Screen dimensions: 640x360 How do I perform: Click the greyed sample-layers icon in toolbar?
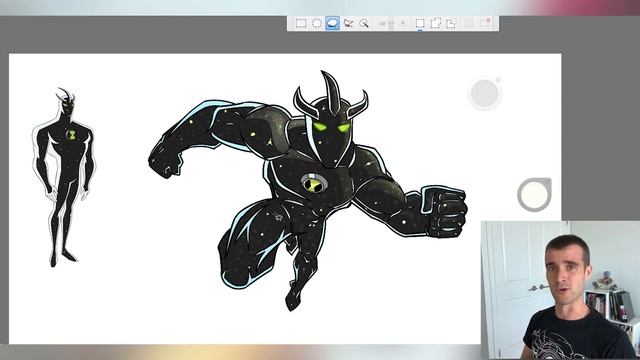pyautogui.click(x=403, y=23)
